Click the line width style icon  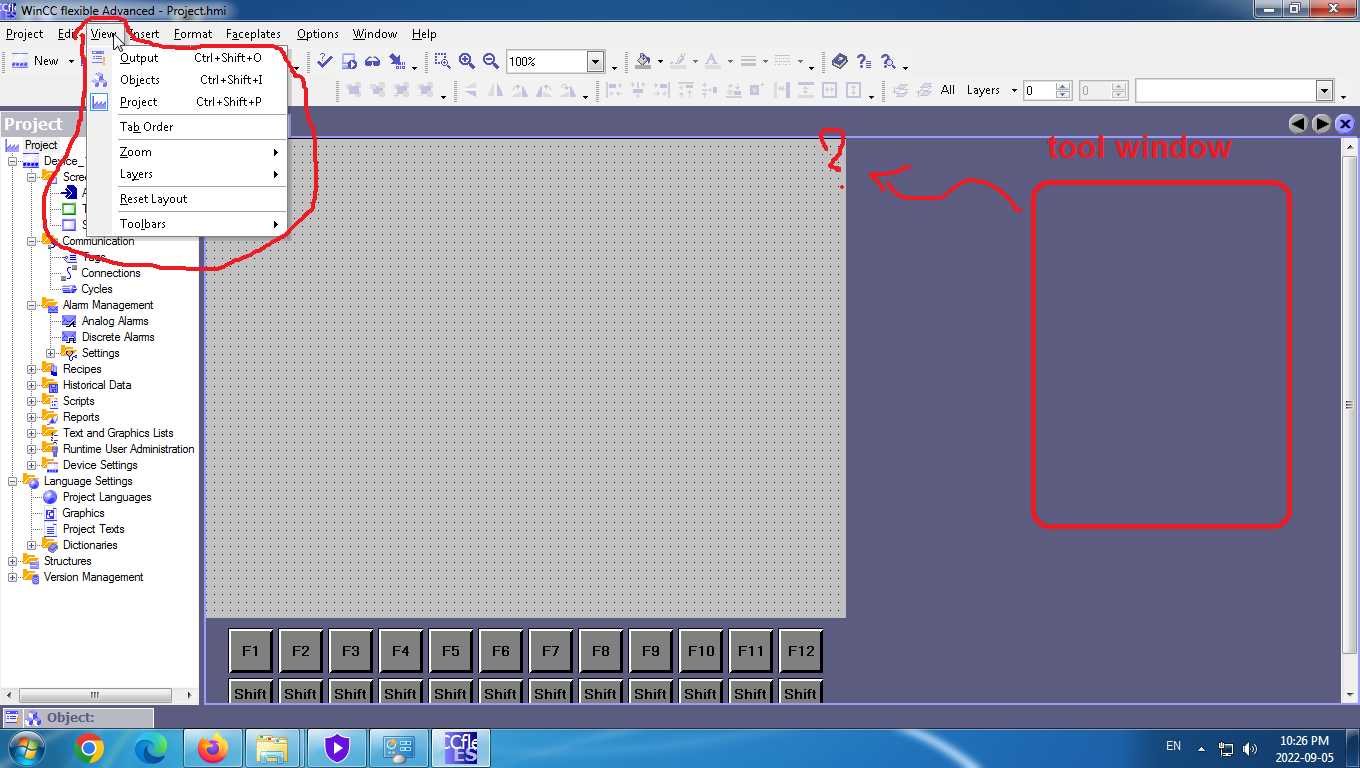[747, 61]
